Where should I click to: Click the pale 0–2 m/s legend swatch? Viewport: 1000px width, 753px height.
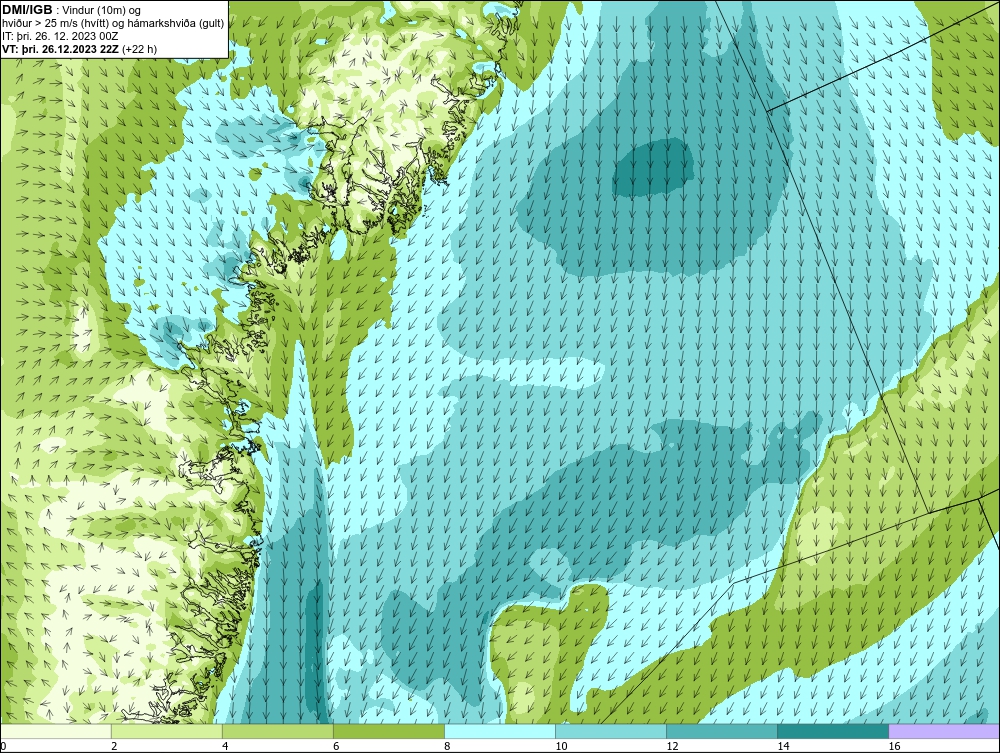tap(56, 731)
